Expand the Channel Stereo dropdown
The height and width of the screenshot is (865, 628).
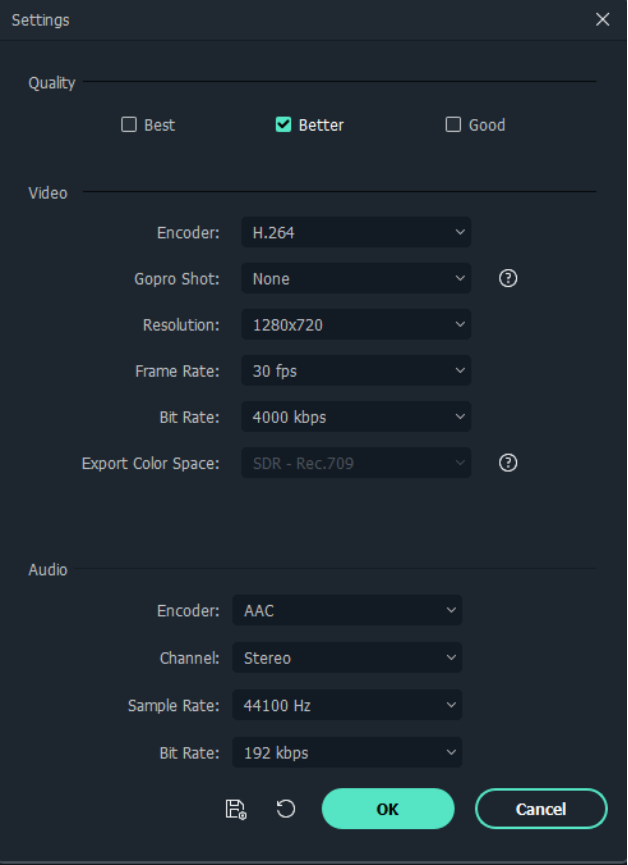(347, 658)
